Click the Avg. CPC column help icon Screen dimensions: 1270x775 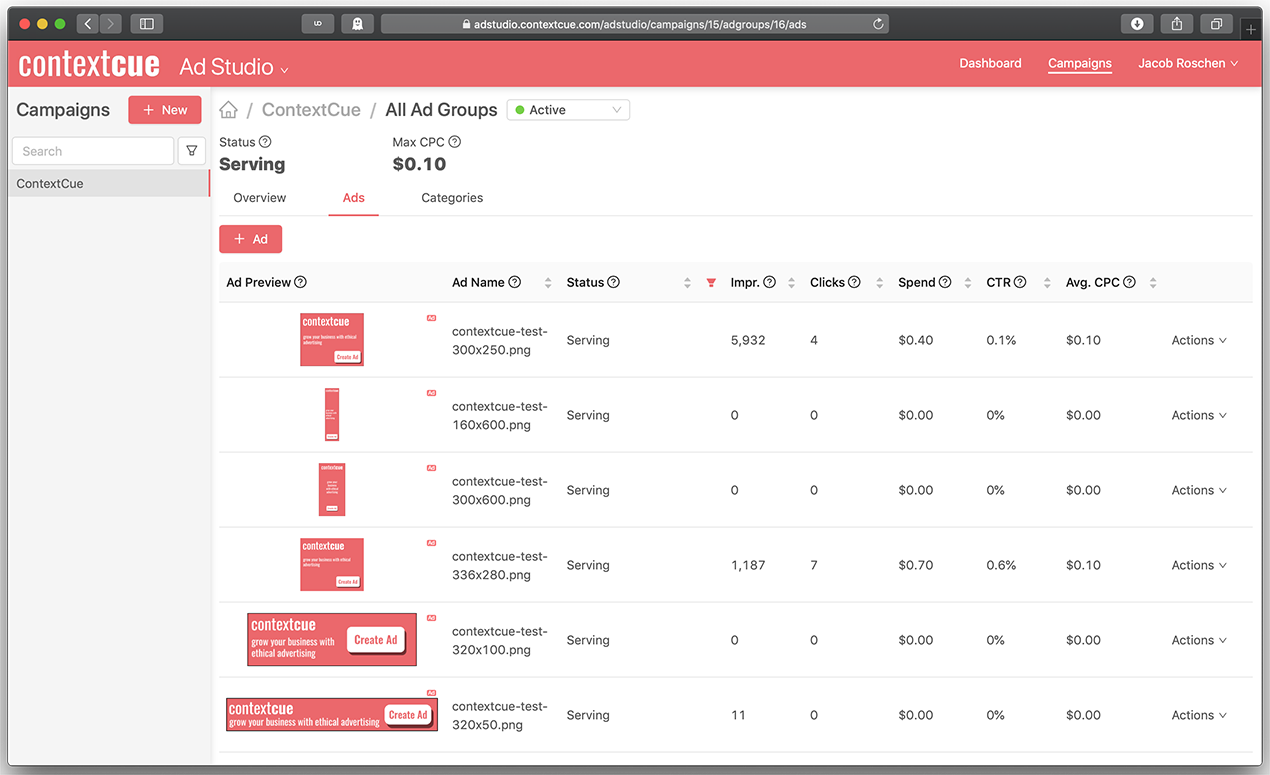coord(1129,282)
